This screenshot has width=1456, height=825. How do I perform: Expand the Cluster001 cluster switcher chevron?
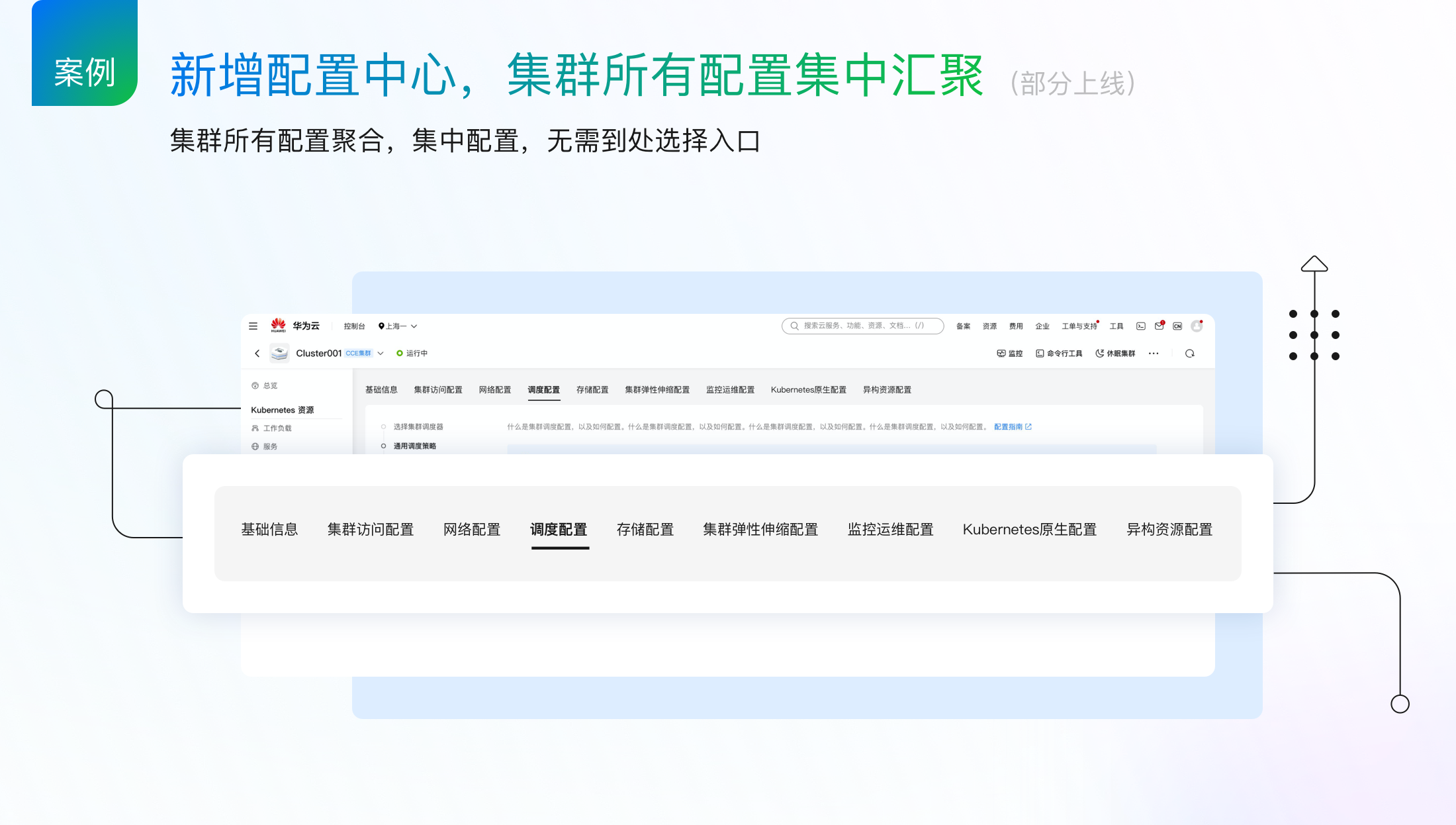[x=381, y=354]
